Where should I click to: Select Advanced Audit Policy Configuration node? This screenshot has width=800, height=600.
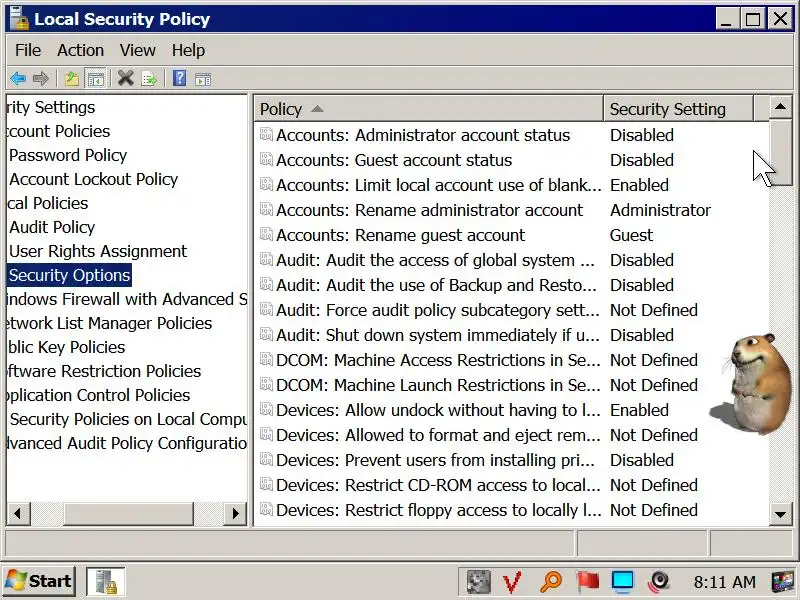tap(127, 443)
